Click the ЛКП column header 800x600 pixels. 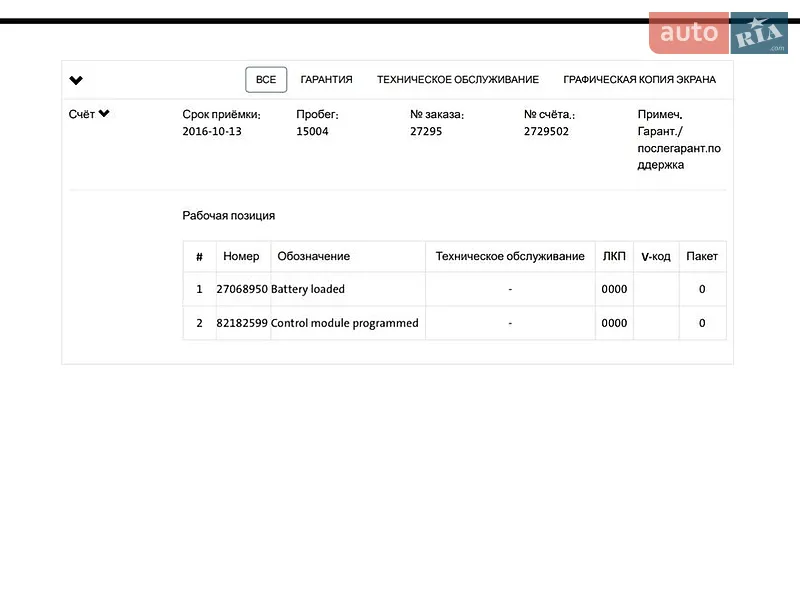tap(614, 256)
